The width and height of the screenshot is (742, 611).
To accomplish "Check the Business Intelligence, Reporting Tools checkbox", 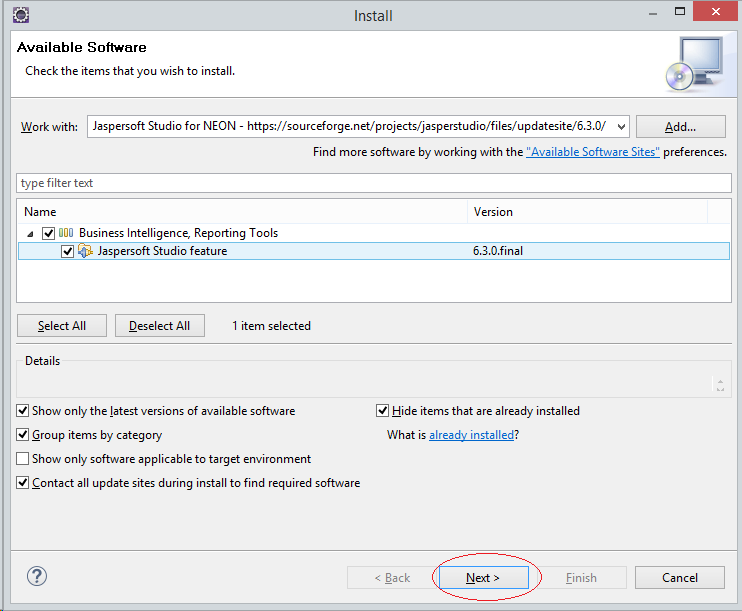I will click(48, 233).
